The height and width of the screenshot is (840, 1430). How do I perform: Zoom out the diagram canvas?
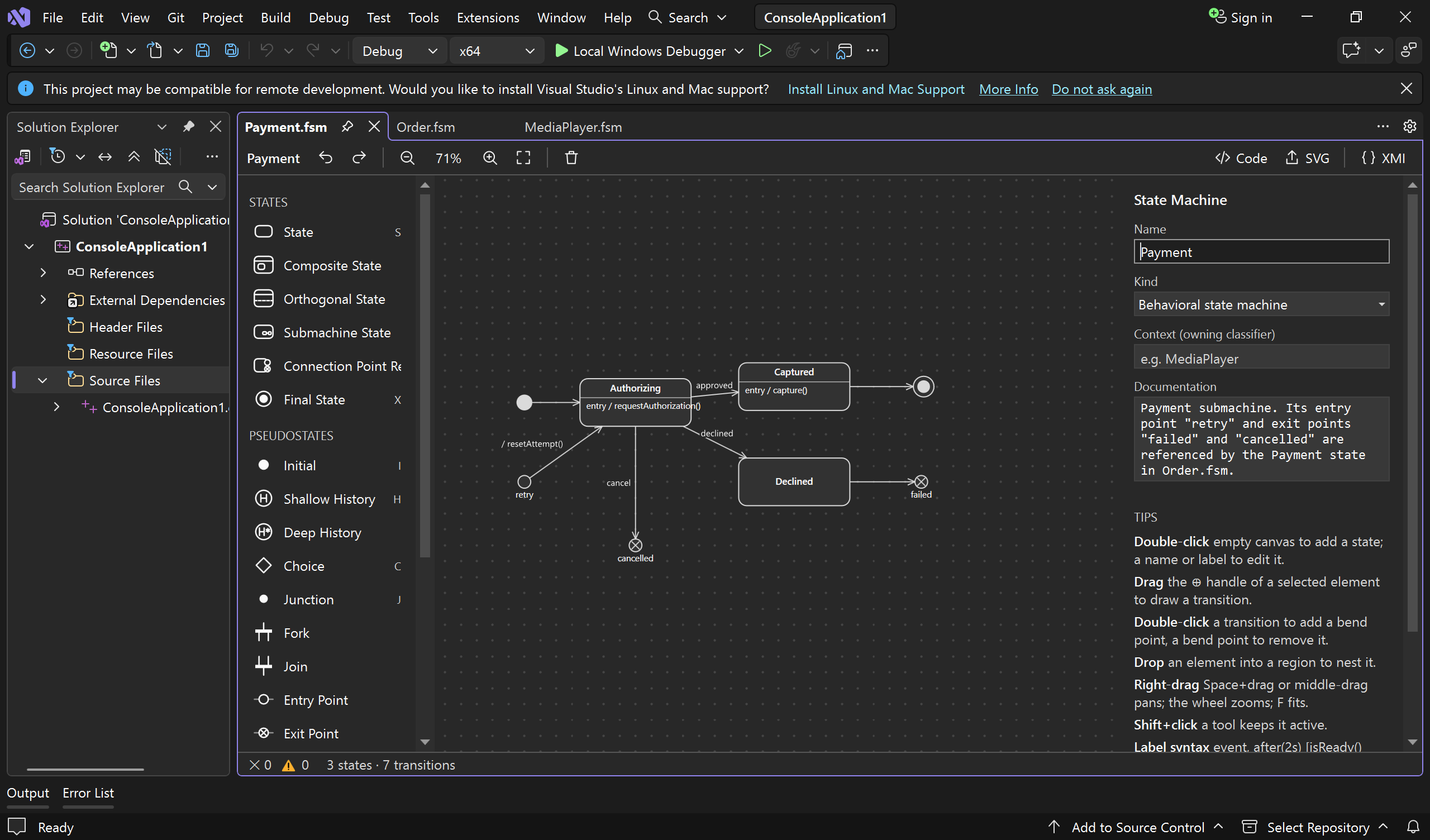(x=407, y=158)
